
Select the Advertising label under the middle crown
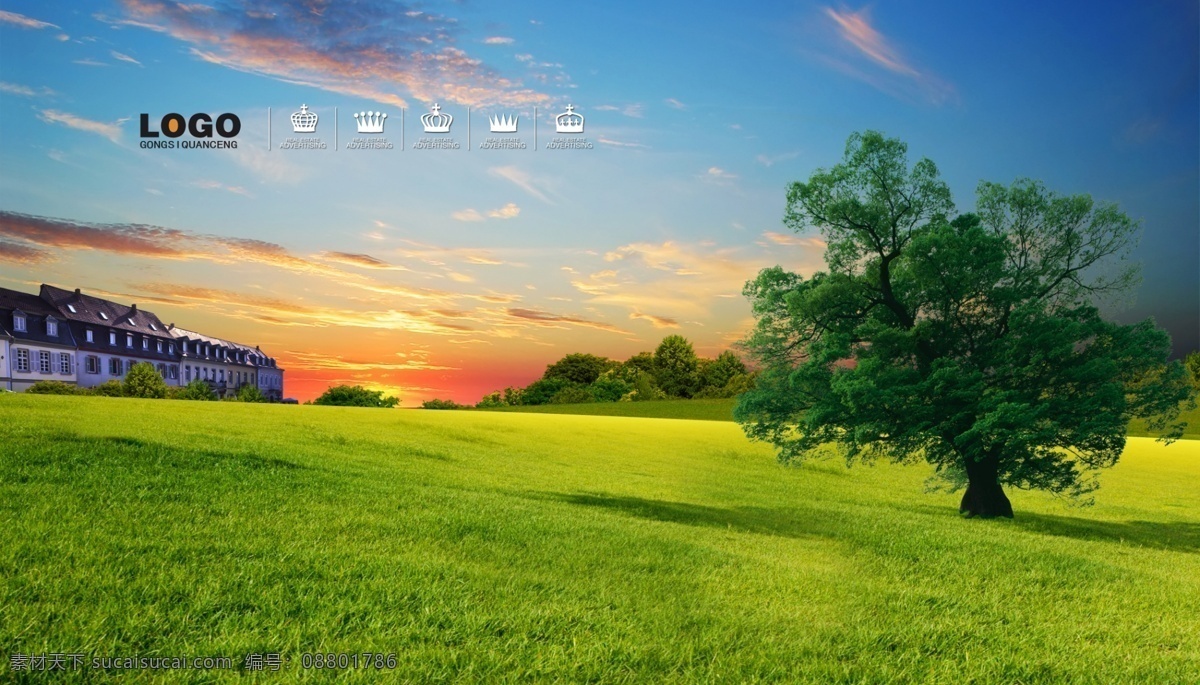(436, 144)
